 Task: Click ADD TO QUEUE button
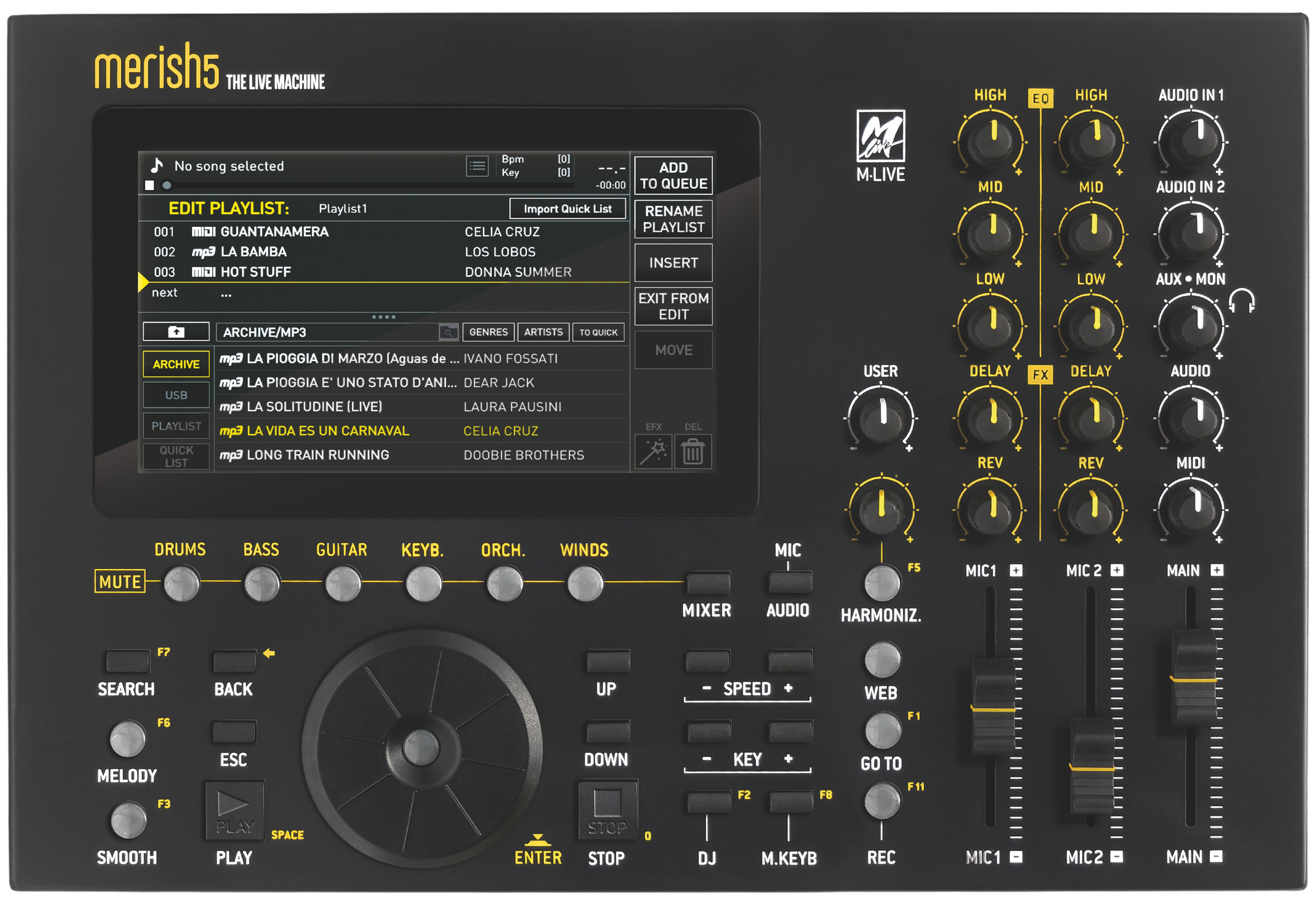673,175
